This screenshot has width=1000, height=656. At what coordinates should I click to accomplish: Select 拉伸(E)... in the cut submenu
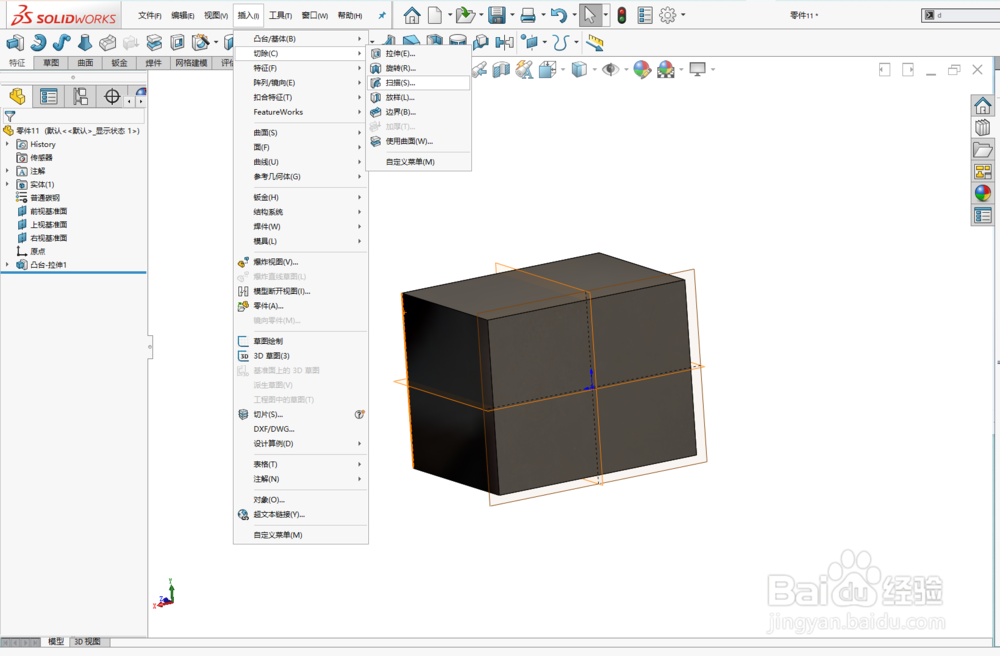point(419,54)
